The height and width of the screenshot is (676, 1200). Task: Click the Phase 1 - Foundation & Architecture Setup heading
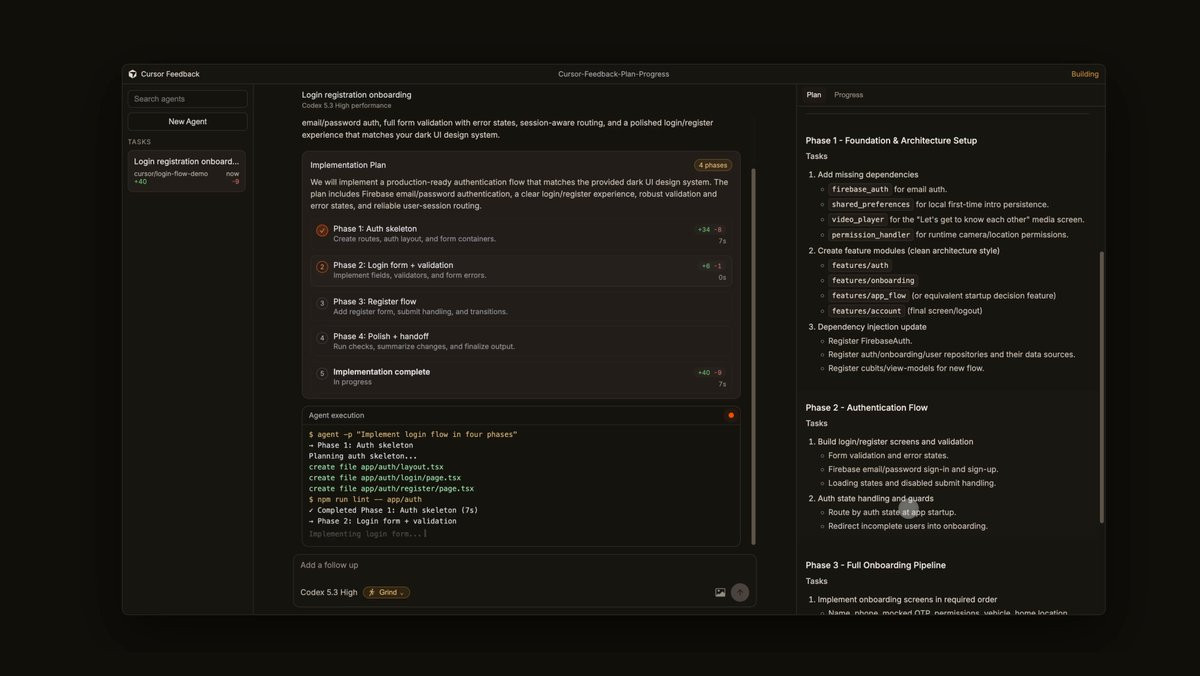[x=891, y=140]
